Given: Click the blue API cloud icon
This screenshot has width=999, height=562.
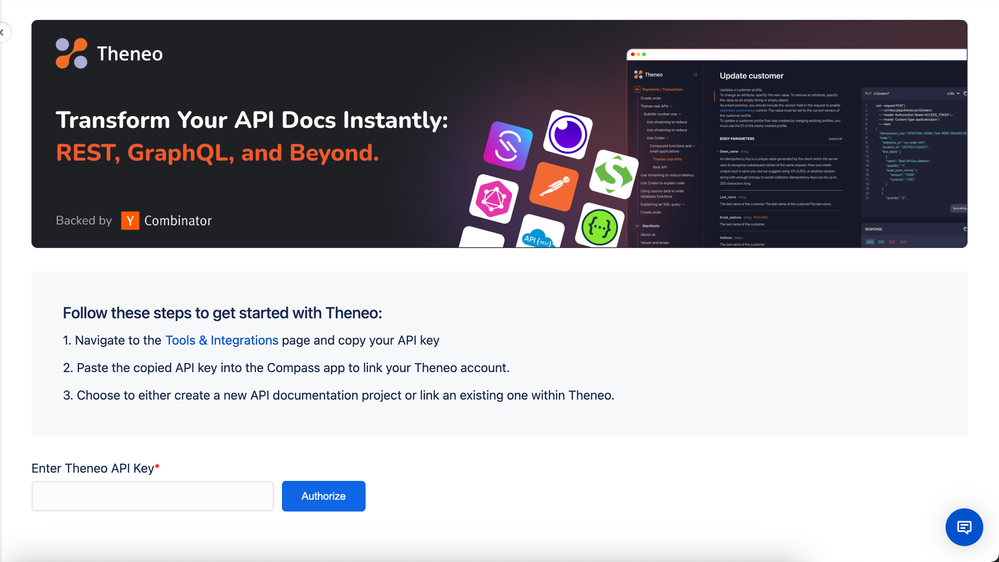Looking at the screenshot, I should point(538,233).
